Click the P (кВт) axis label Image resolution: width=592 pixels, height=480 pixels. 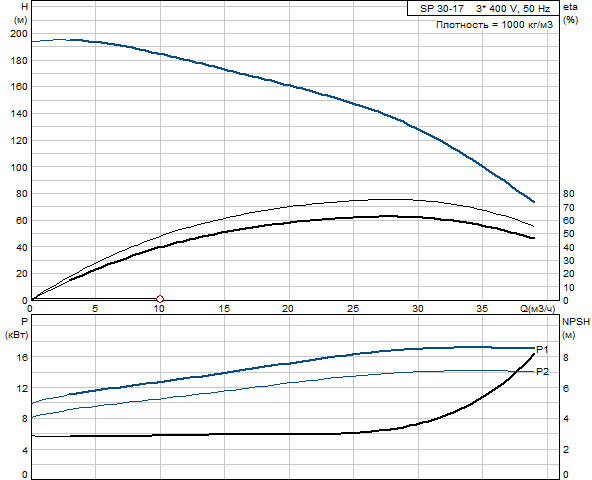click(17, 328)
